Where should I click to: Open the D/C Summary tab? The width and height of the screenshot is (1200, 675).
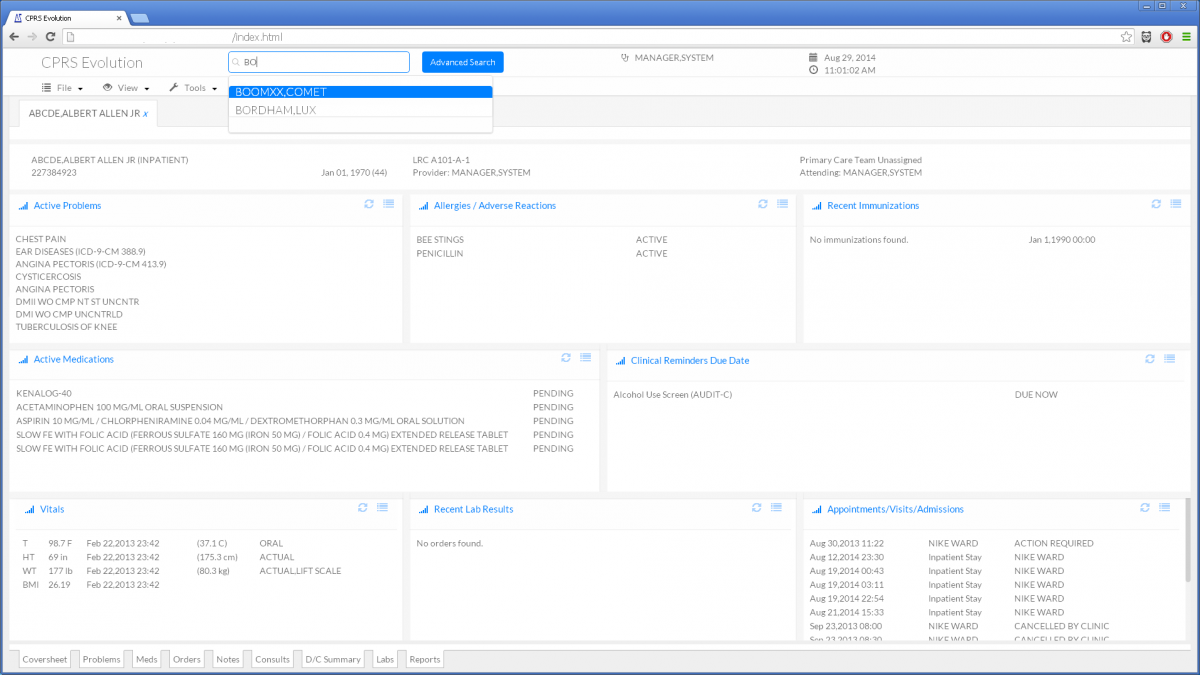[x=332, y=659]
